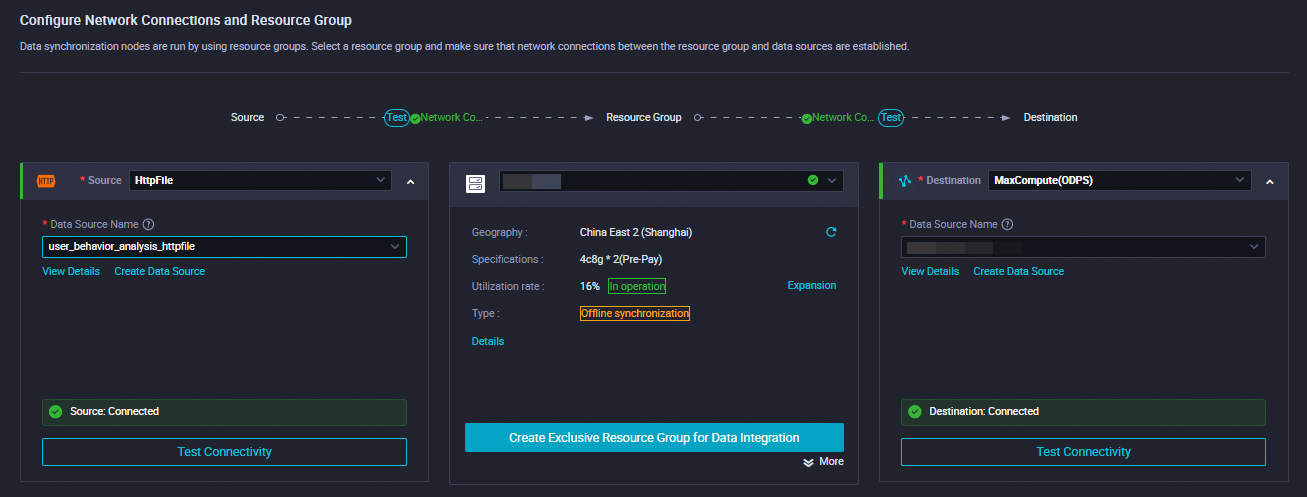
Task: Click the Destination label in the flow diagram
Action: pos(1051,118)
